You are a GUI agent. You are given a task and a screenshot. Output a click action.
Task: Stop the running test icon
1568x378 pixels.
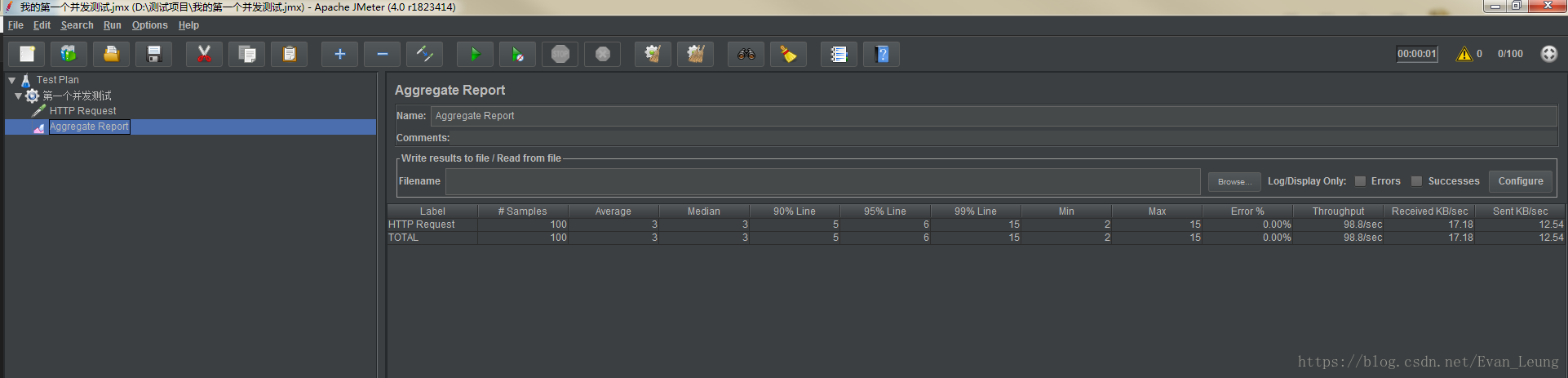pos(560,55)
